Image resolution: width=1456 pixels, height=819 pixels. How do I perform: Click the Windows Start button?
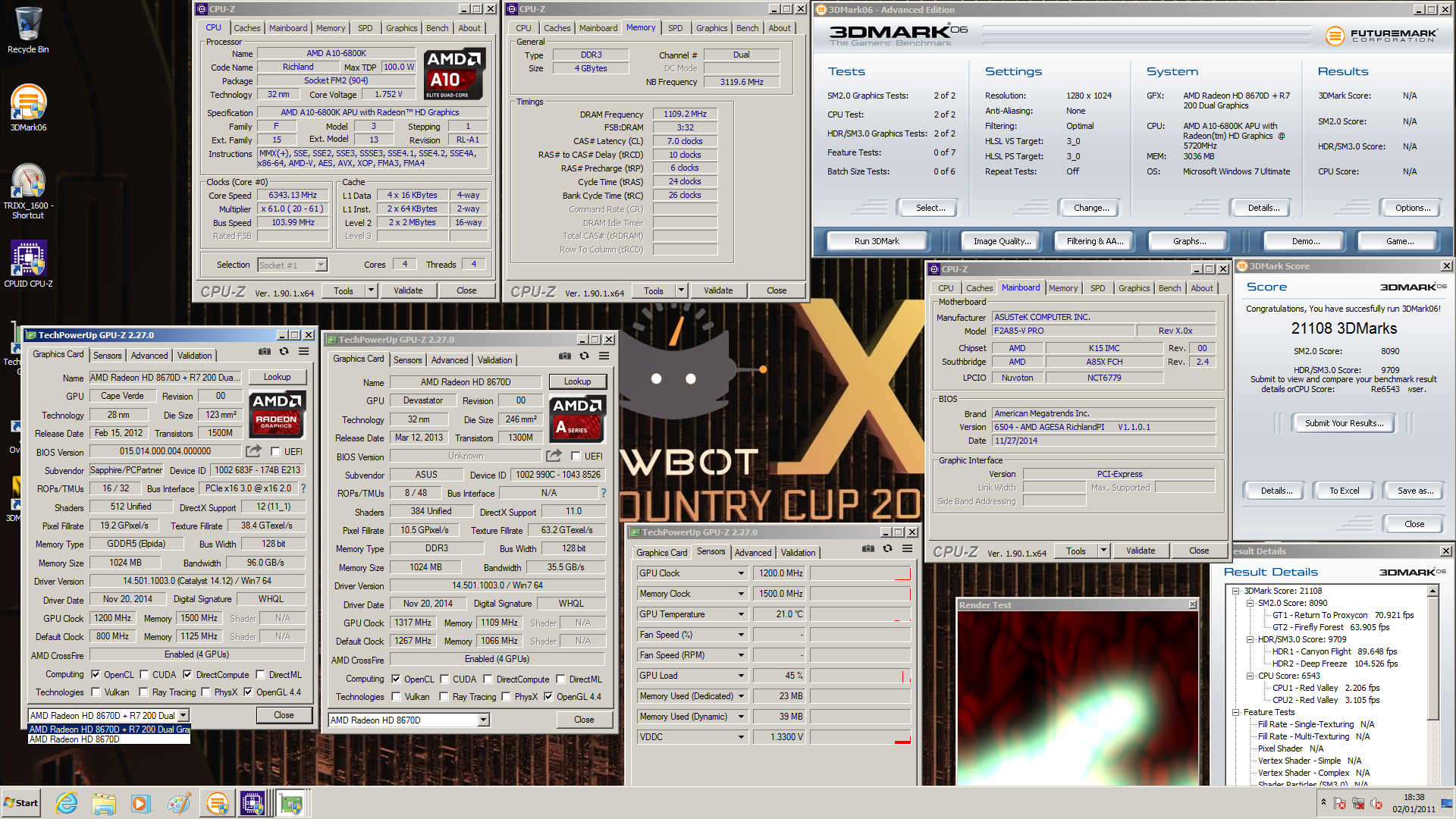click(21, 803)
